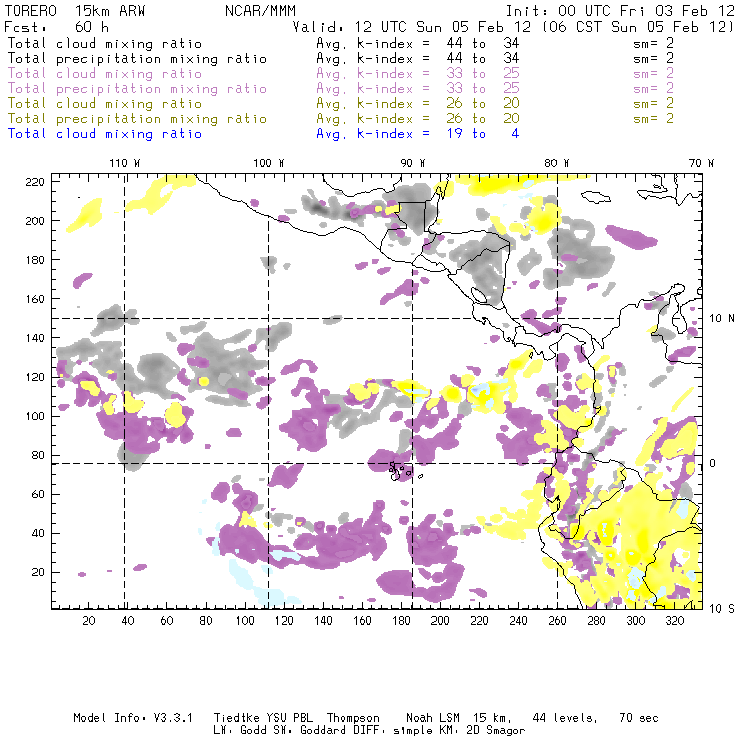The image size is (740, 740).
Task: Click the '100 W' longitude label
Action: coord(269,163)
